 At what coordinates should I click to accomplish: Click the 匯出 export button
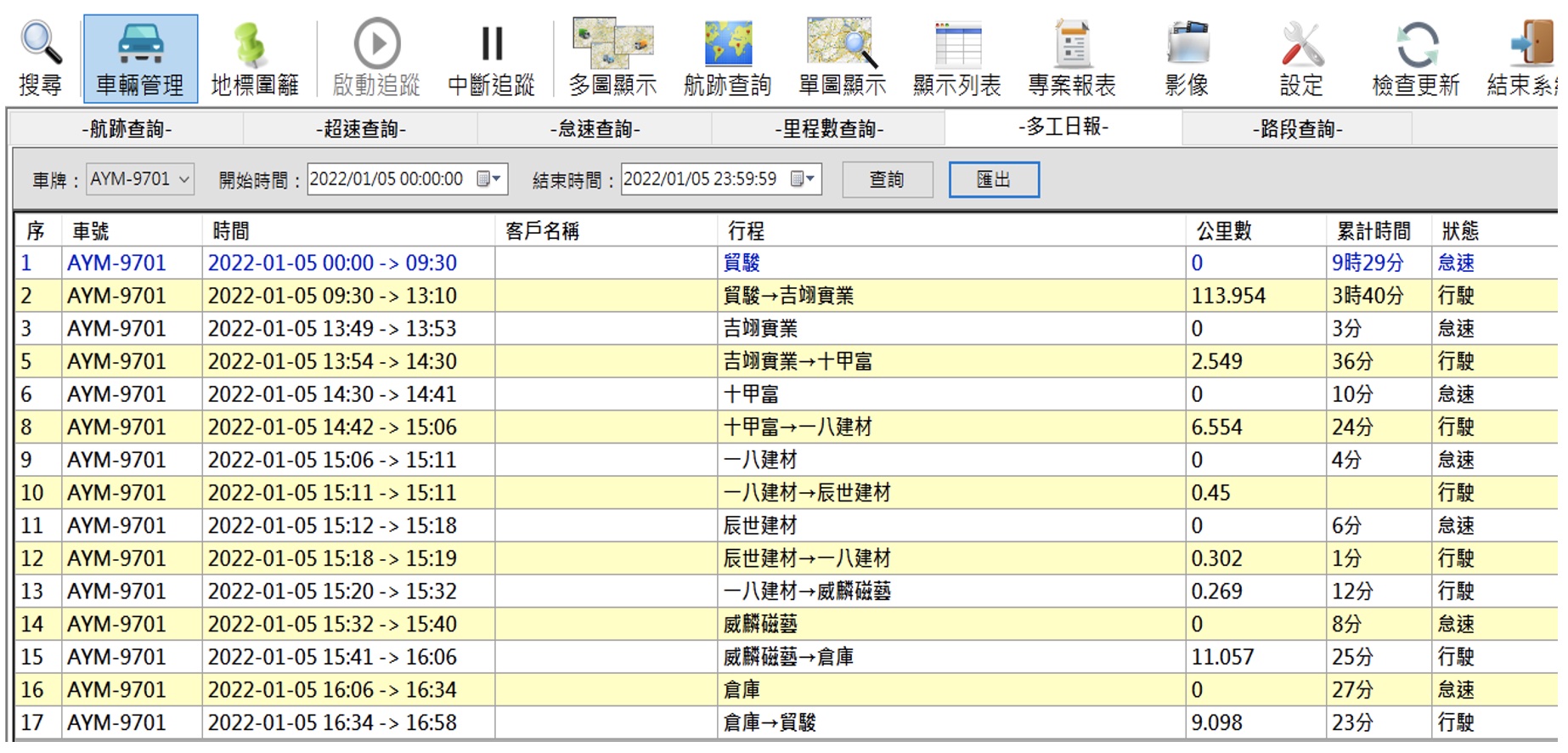[993, 179]
